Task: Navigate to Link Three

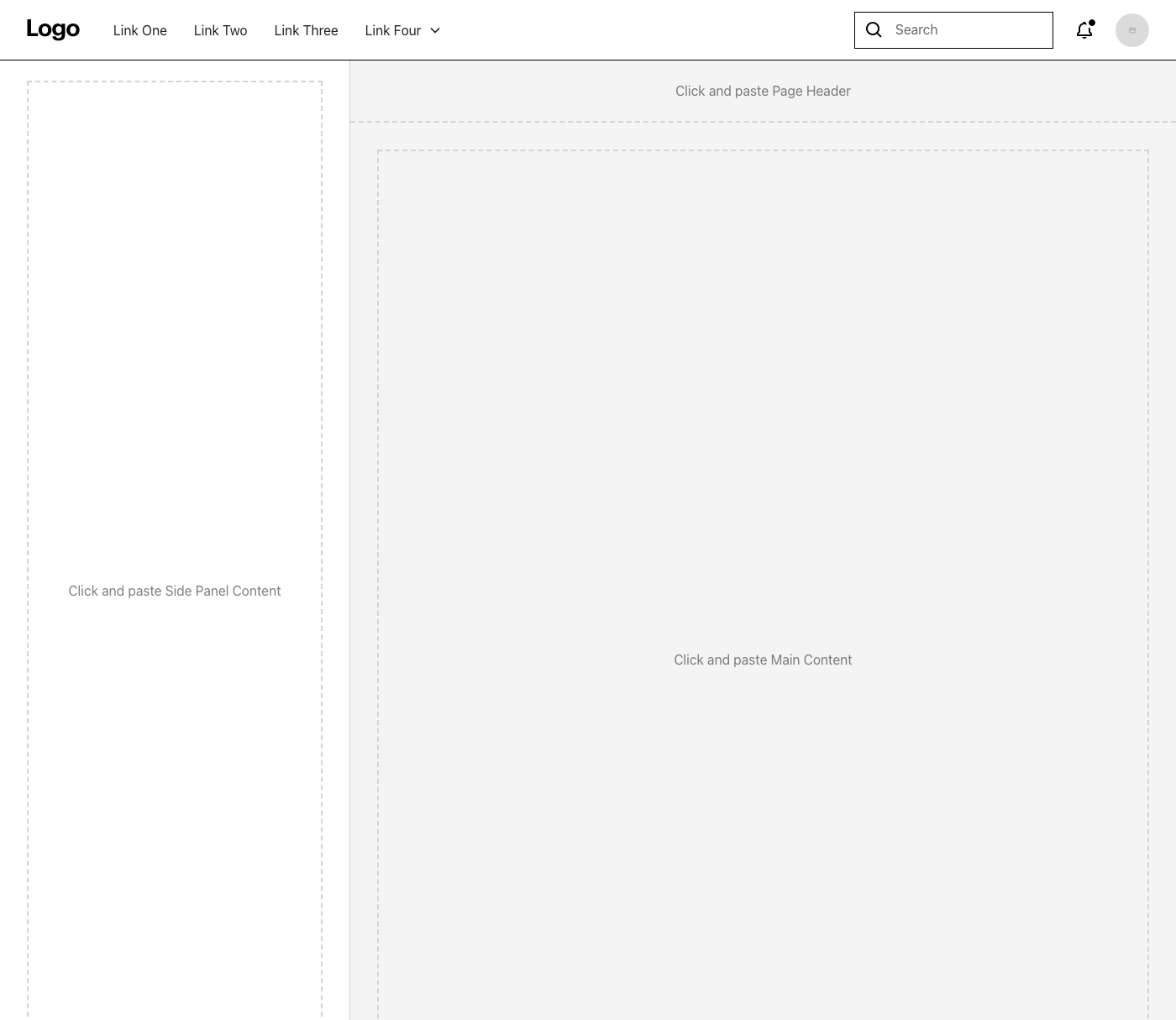Action: tap(306, 30)
